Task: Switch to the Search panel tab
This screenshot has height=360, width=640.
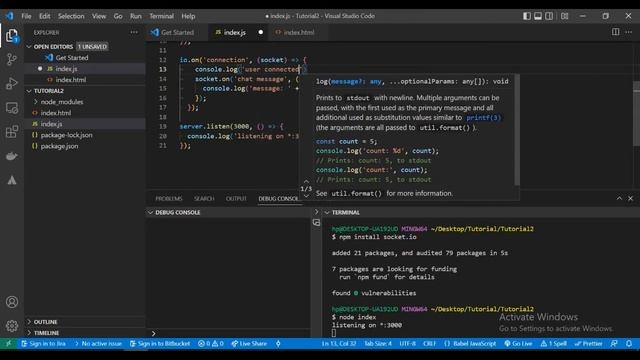Action: (x=204, y=198)
